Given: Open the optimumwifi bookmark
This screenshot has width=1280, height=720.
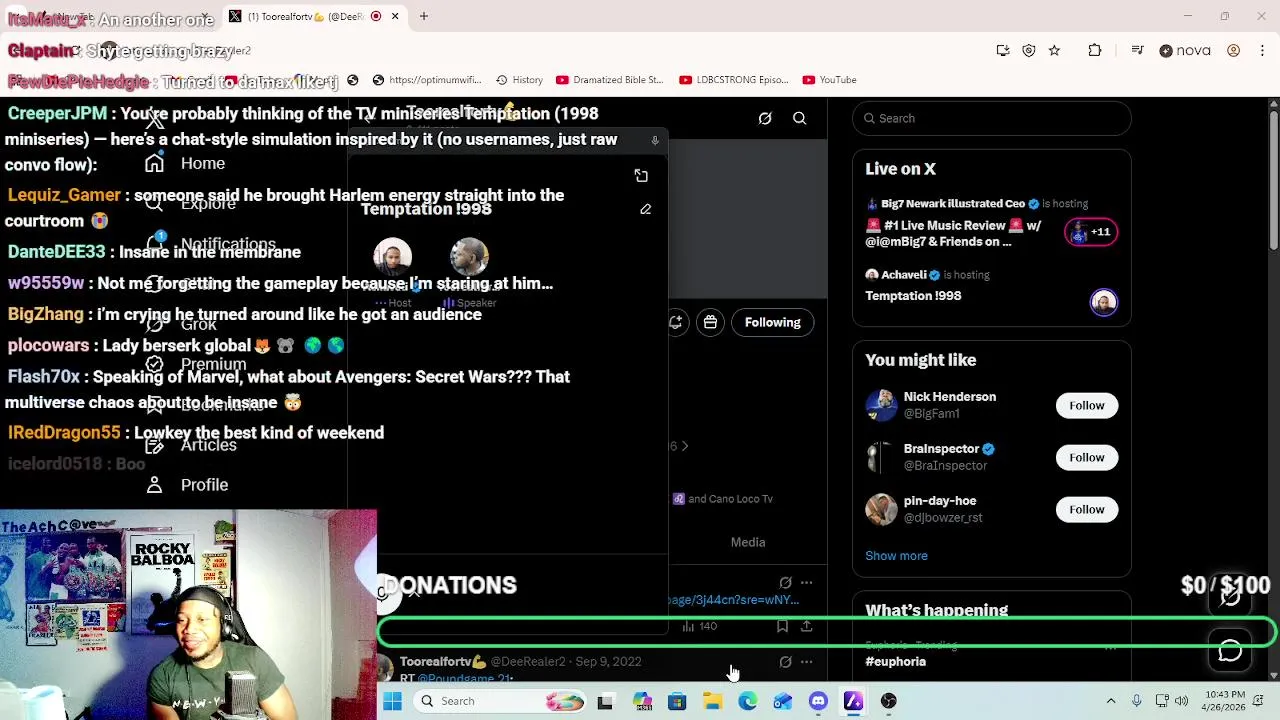Looking at the screenshot, I should (426, 80).
